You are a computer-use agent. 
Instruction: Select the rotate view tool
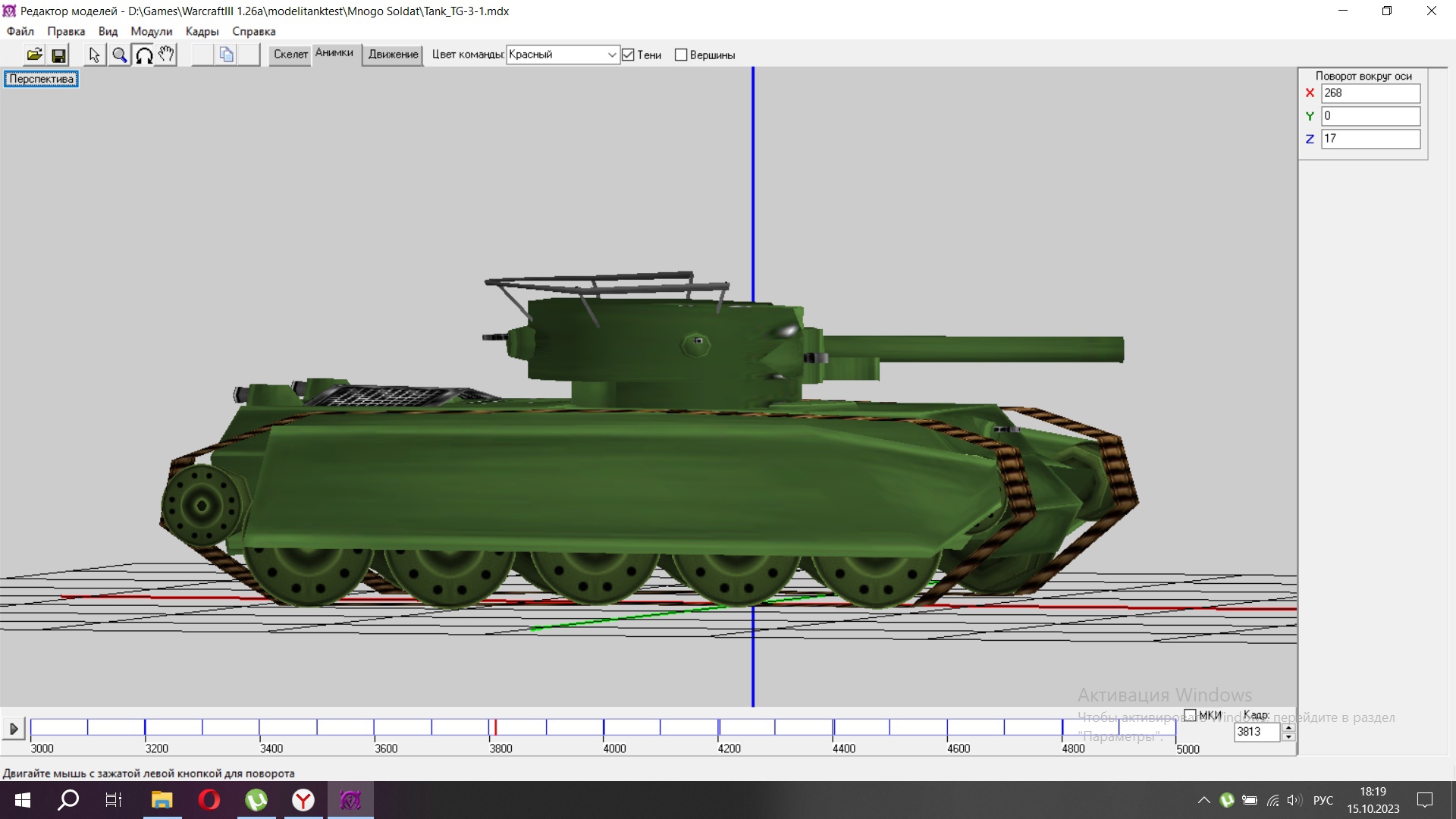[143, 55]
